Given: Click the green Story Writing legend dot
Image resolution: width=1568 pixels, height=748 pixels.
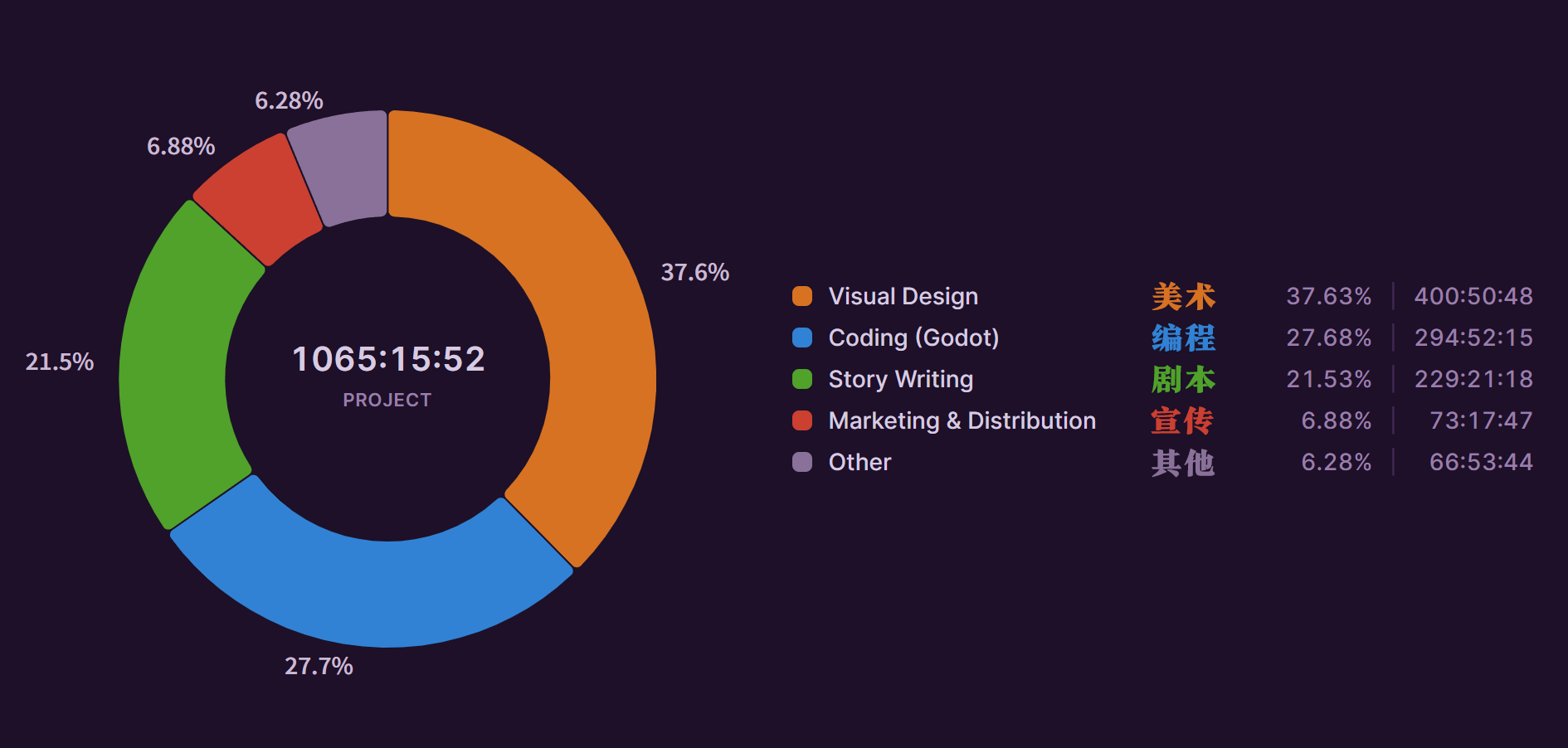Looking at the screenshot, I should point(801,379).
